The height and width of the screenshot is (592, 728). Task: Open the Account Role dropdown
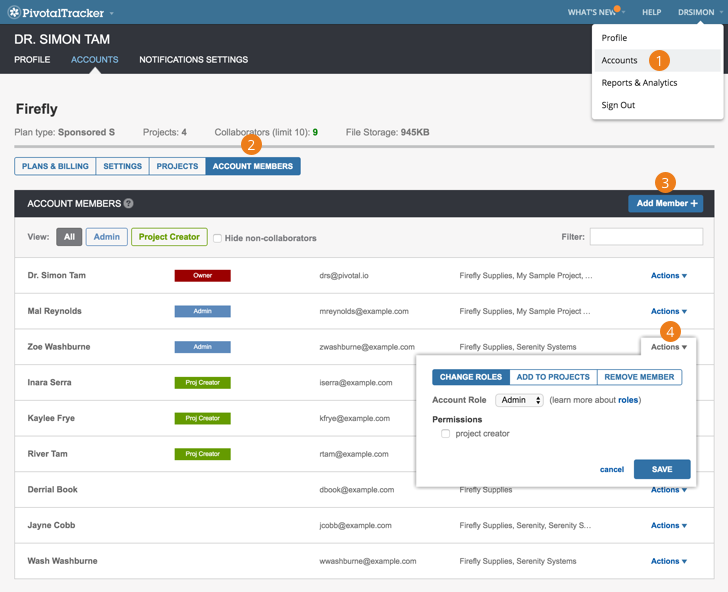tap(519, 400)
